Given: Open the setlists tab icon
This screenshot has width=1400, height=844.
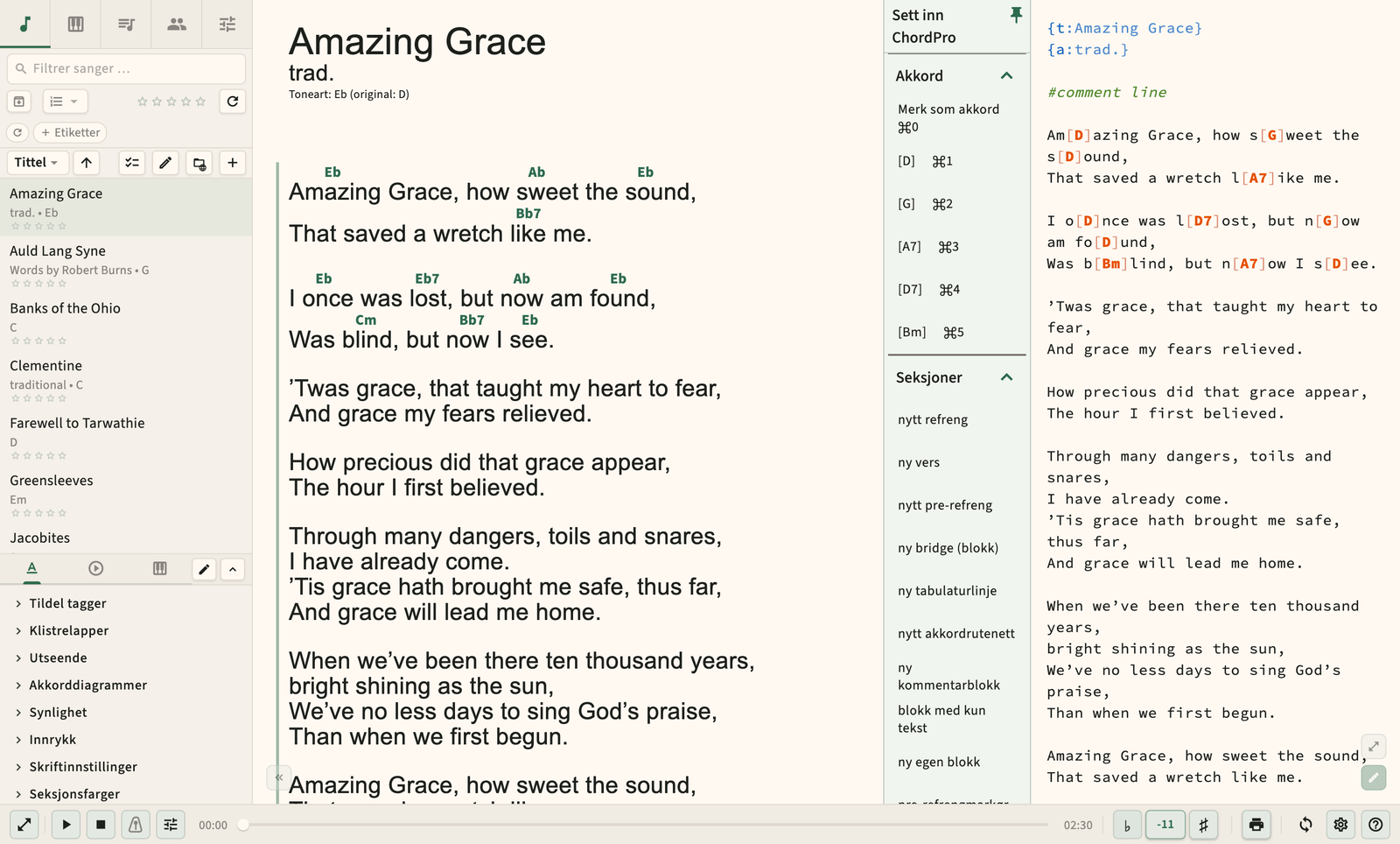Looking at the screenshot, I should pyautogui.click(x=126, y=24).
